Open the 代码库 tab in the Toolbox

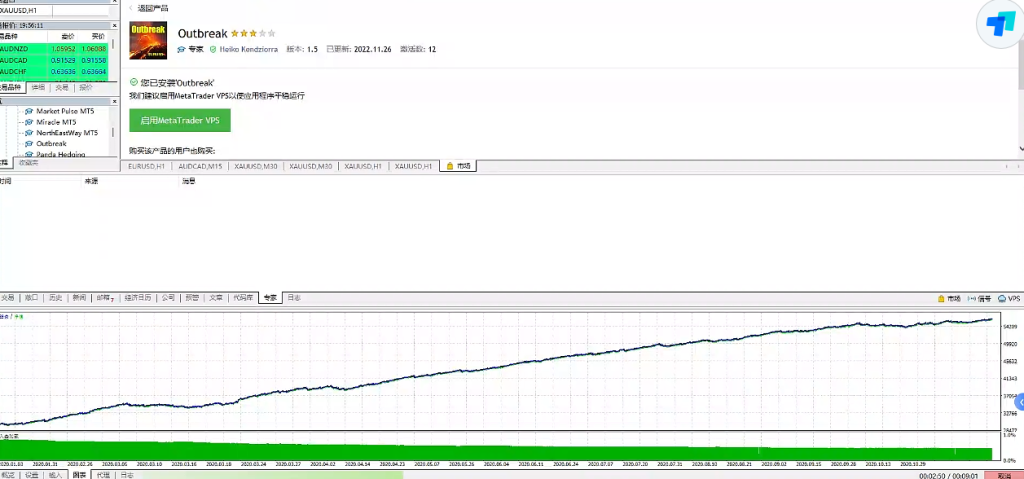[243, 298]
